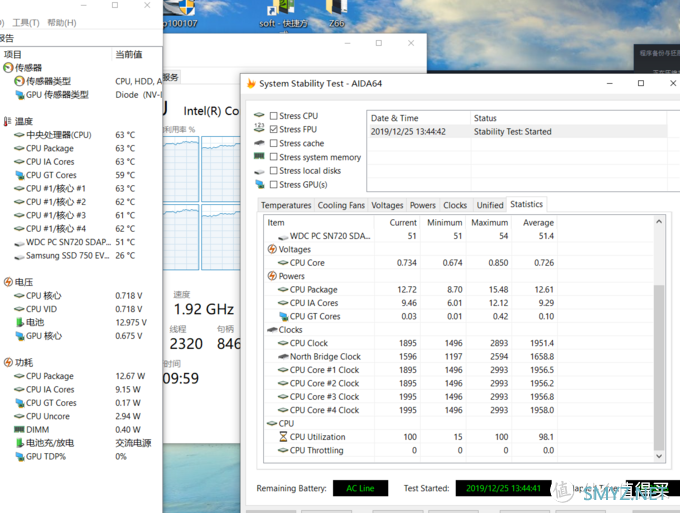Click the system memory RAM icon
Screen dimensions: 680x513
tap(259, 156)
